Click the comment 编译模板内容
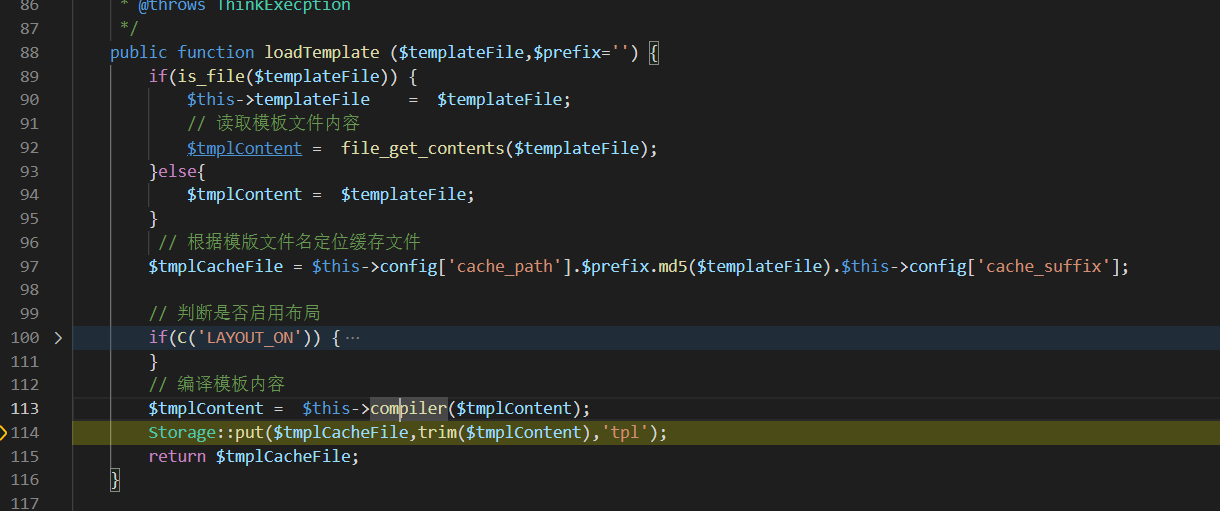 click(x=217, y=384)
